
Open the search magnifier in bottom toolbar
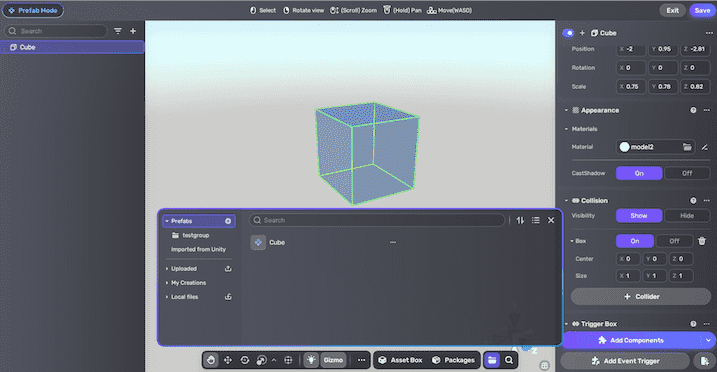(x=509, y=360)
